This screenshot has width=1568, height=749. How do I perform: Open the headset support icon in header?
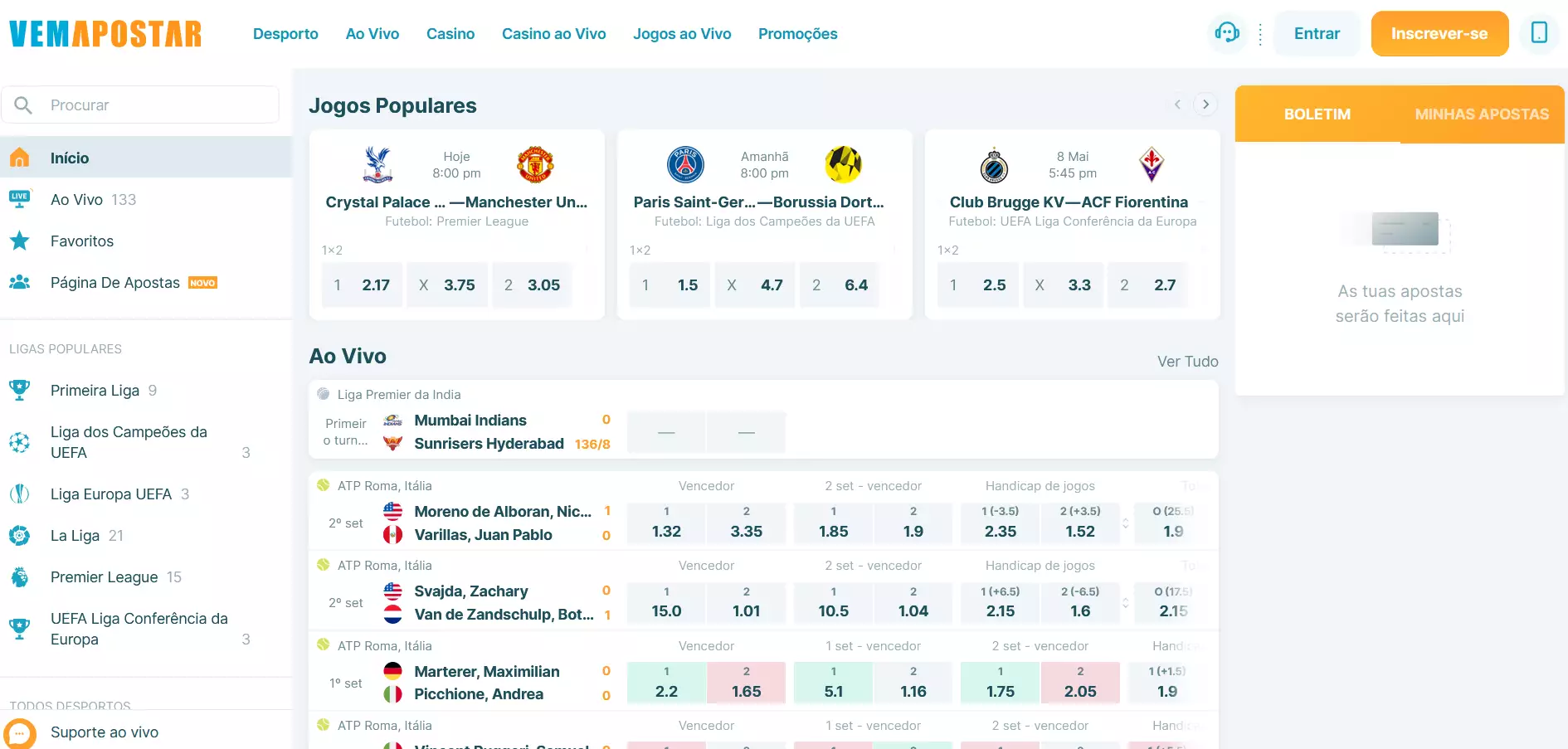(1227, 33)
